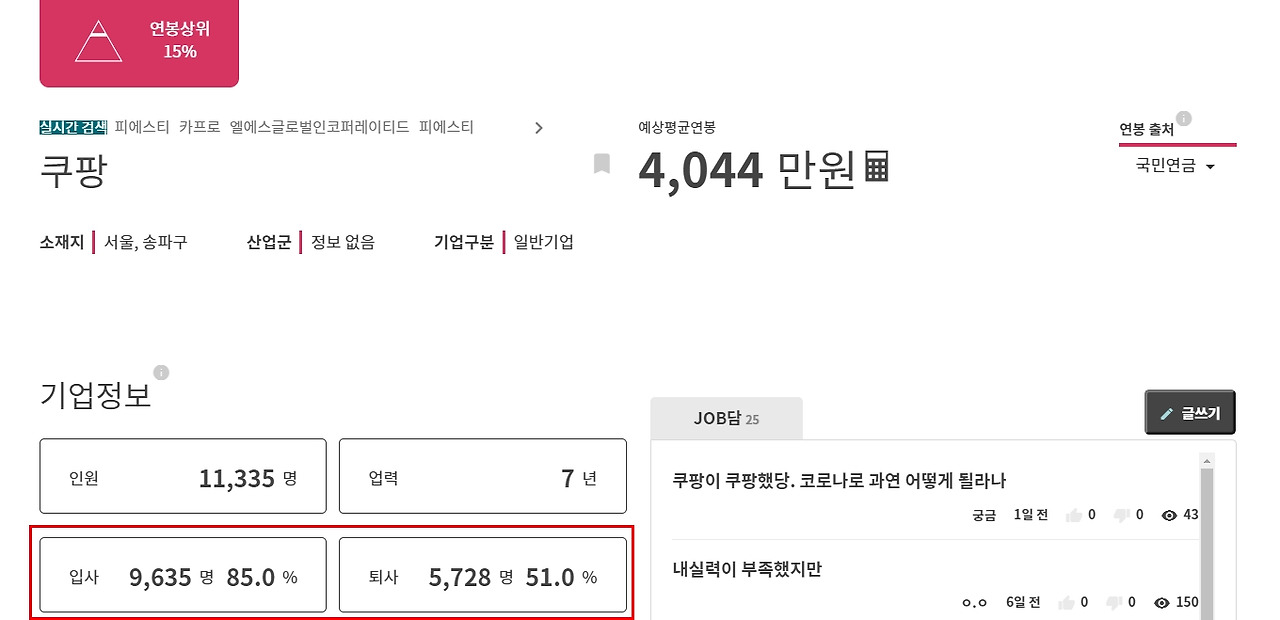
Task: Click the info icon beside 기업정보 heading
Action: (x=161, y=372)
